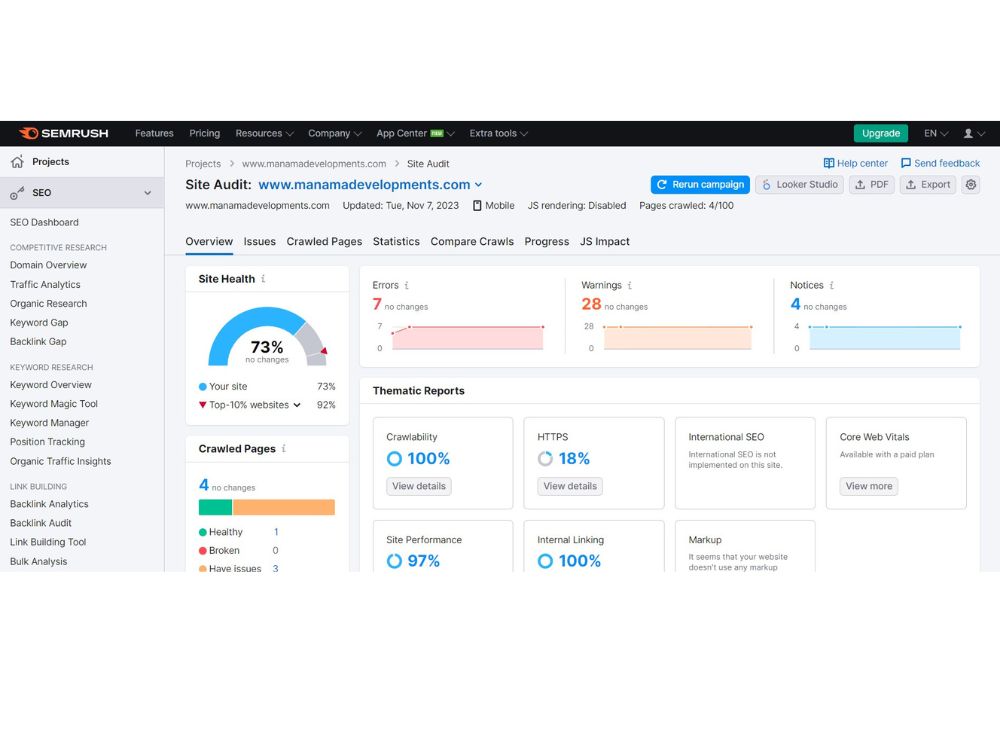
Task: Open the site domain dropdown in title
Action: (x=478, y=185)
